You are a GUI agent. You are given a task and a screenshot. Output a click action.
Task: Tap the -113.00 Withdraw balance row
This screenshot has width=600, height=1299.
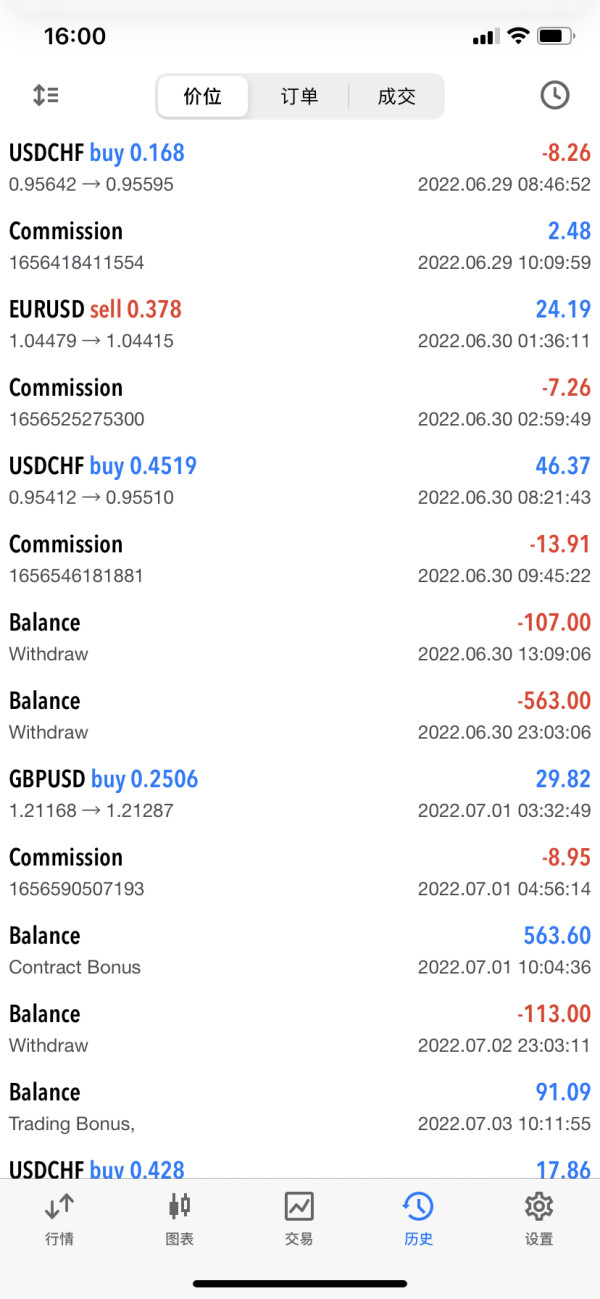tap(300, 1029)
